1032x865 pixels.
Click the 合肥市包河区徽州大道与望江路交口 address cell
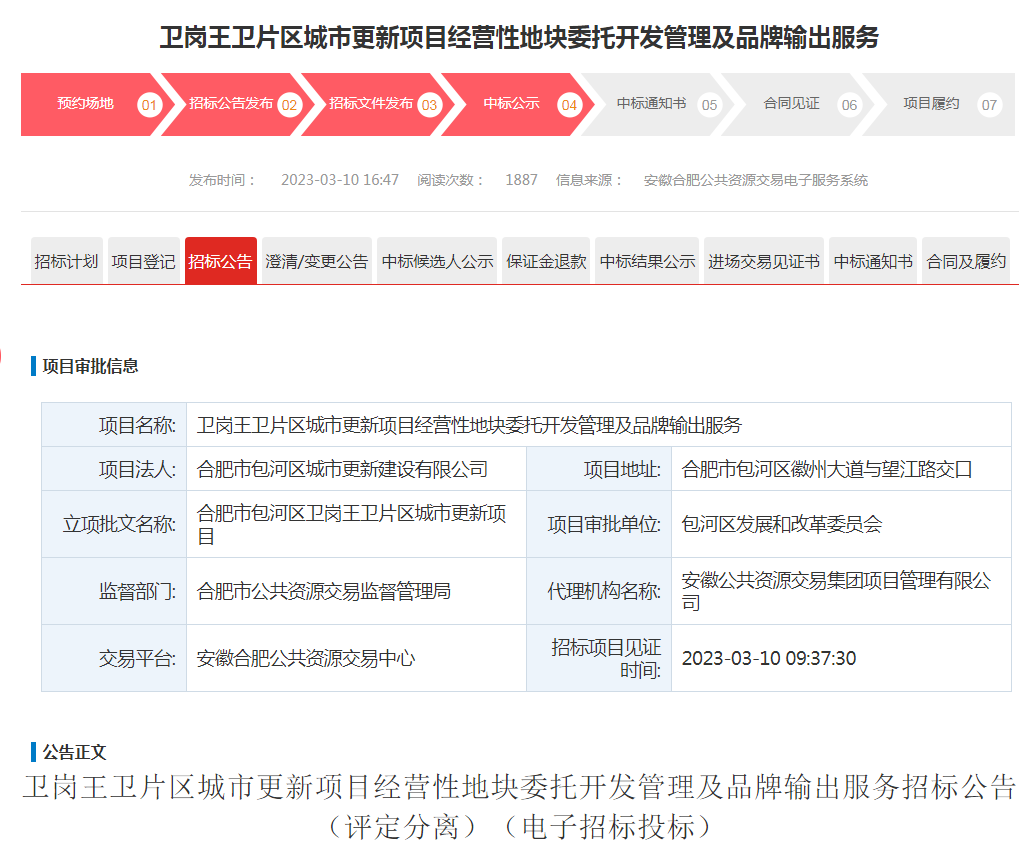pyautogui.click(x=841, y=469)
